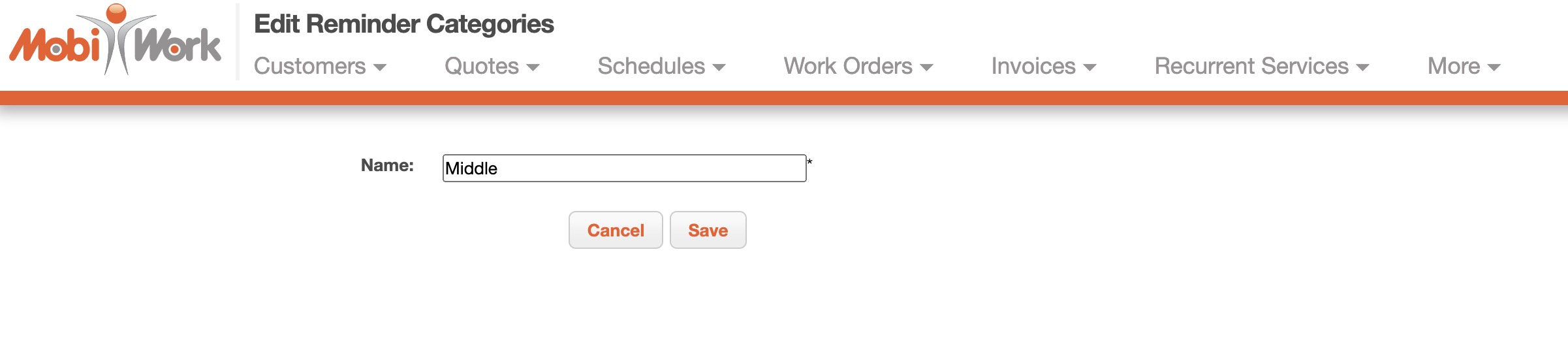The image size is (1568, 337).
Task: Open the Invoices menu
Action: (x=1033, y=66)
